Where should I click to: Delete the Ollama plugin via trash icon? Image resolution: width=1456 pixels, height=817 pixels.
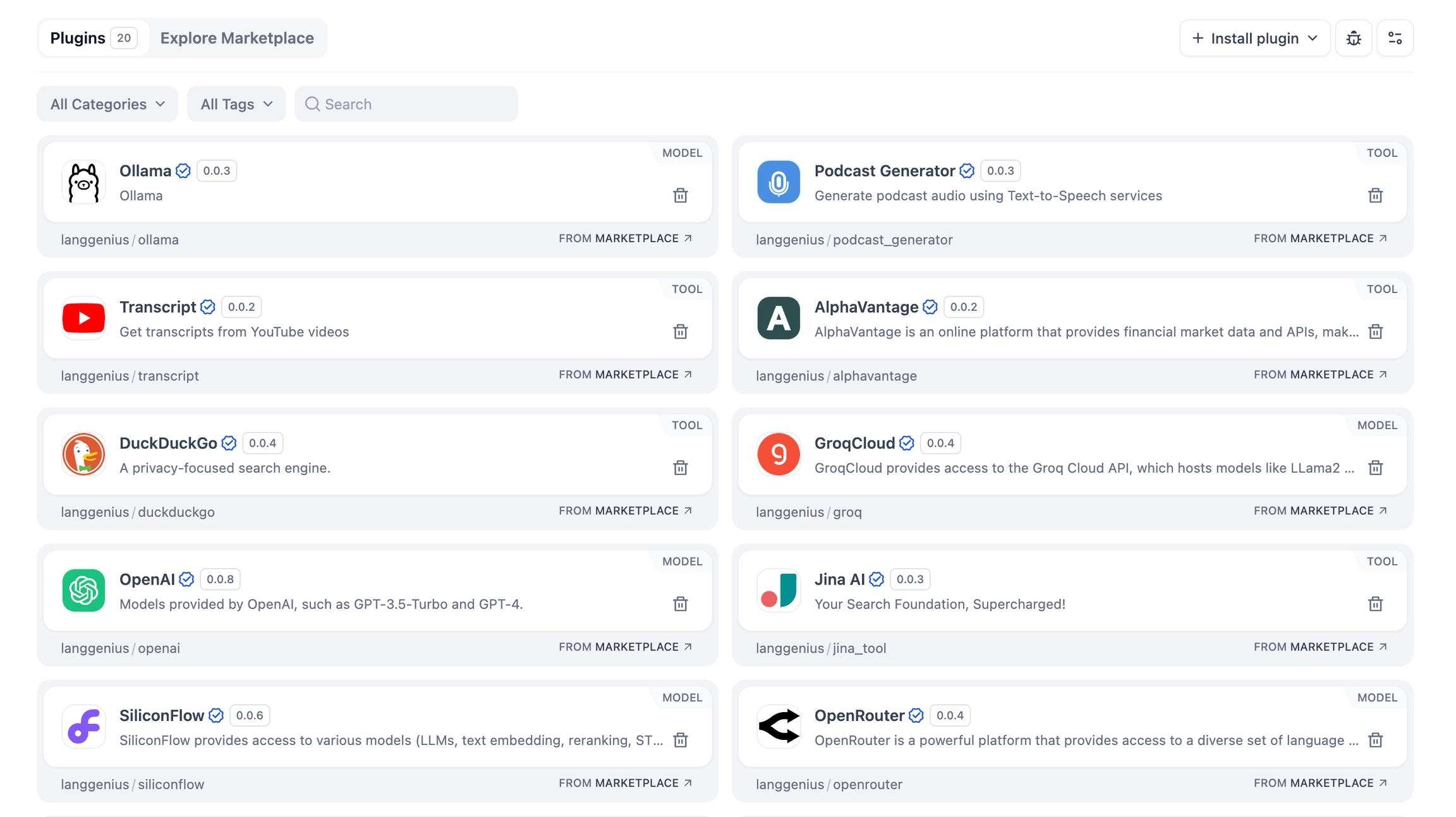click(x=680, y=195)
